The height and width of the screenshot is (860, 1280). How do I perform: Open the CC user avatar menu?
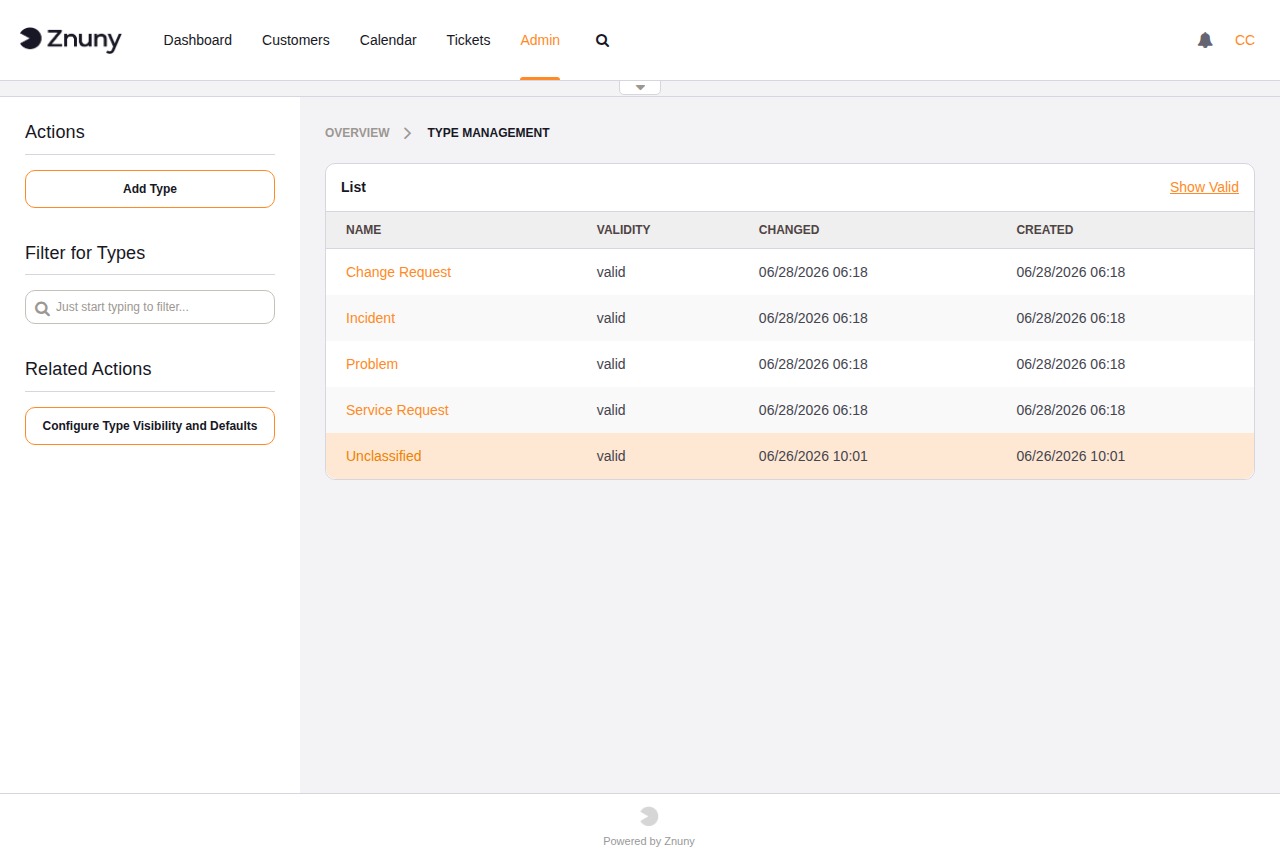(x=1244, y=40)
